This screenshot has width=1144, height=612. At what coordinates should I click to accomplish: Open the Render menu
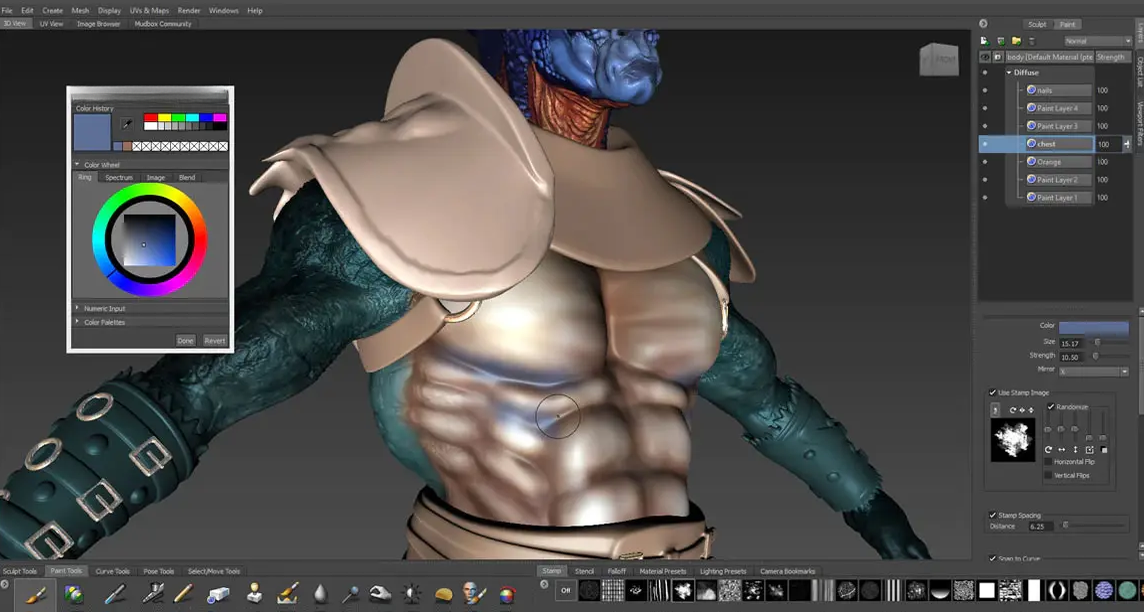(x=189, y=10)
